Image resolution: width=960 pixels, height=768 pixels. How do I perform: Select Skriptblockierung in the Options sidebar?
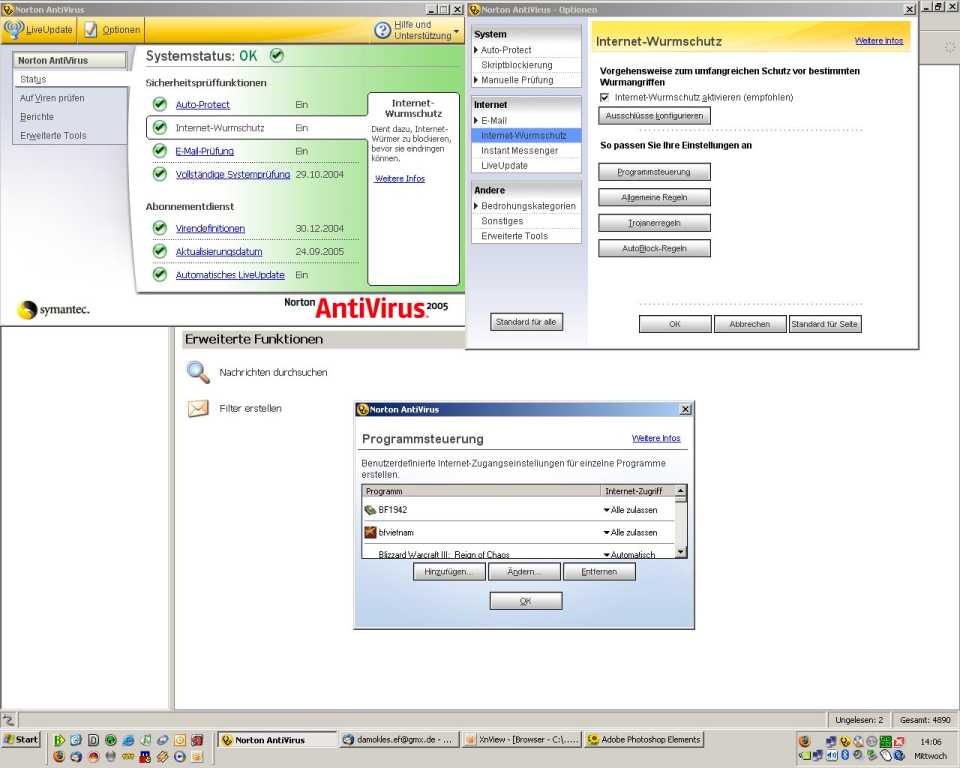point(517,65)
